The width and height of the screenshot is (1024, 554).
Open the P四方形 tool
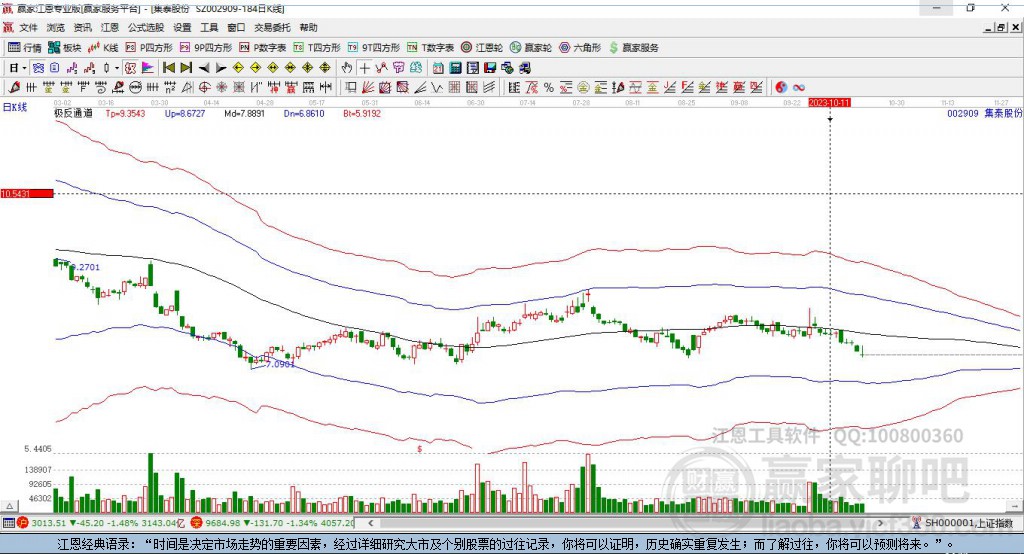(x=149, y=48)
